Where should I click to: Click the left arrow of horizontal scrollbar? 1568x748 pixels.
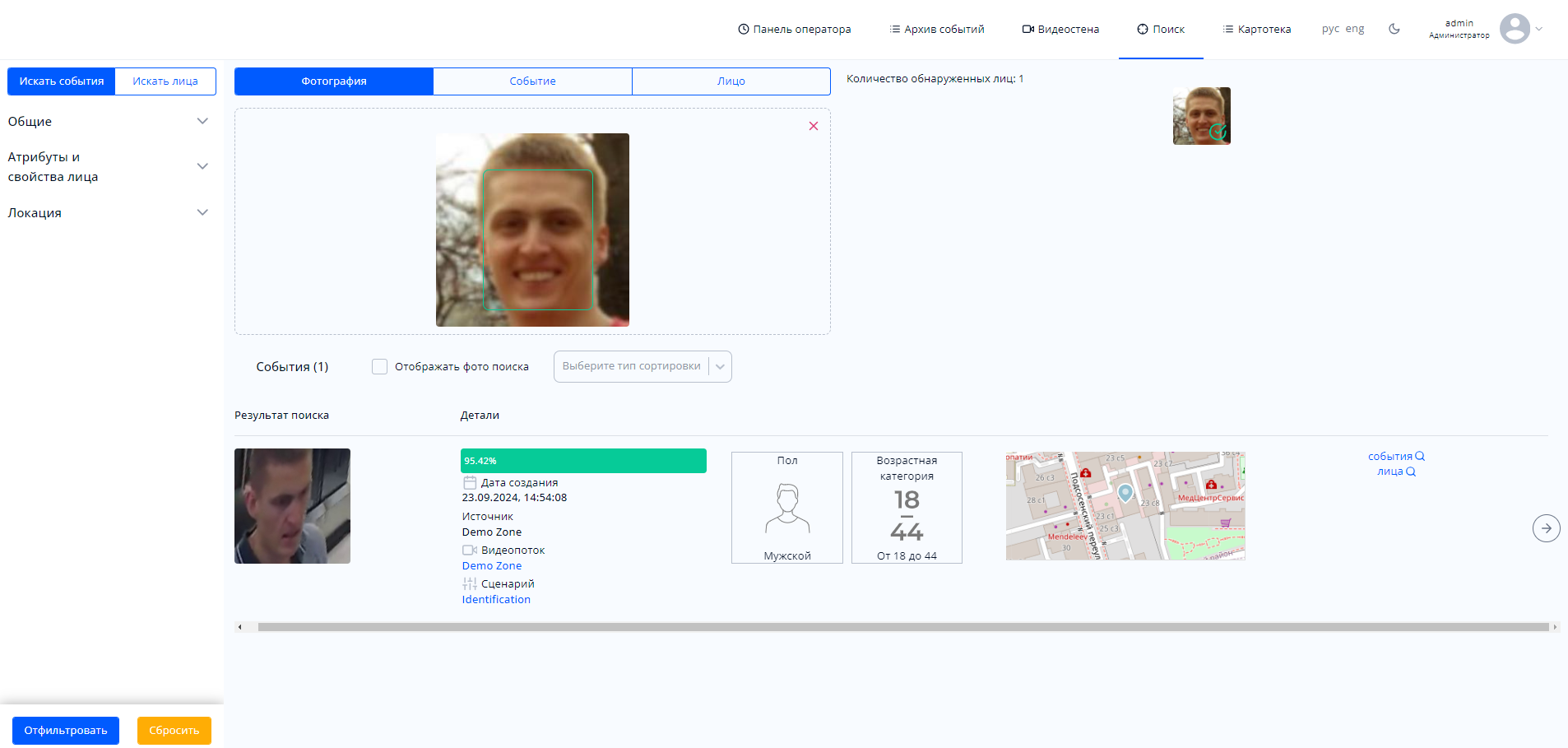tap(239, 627)
